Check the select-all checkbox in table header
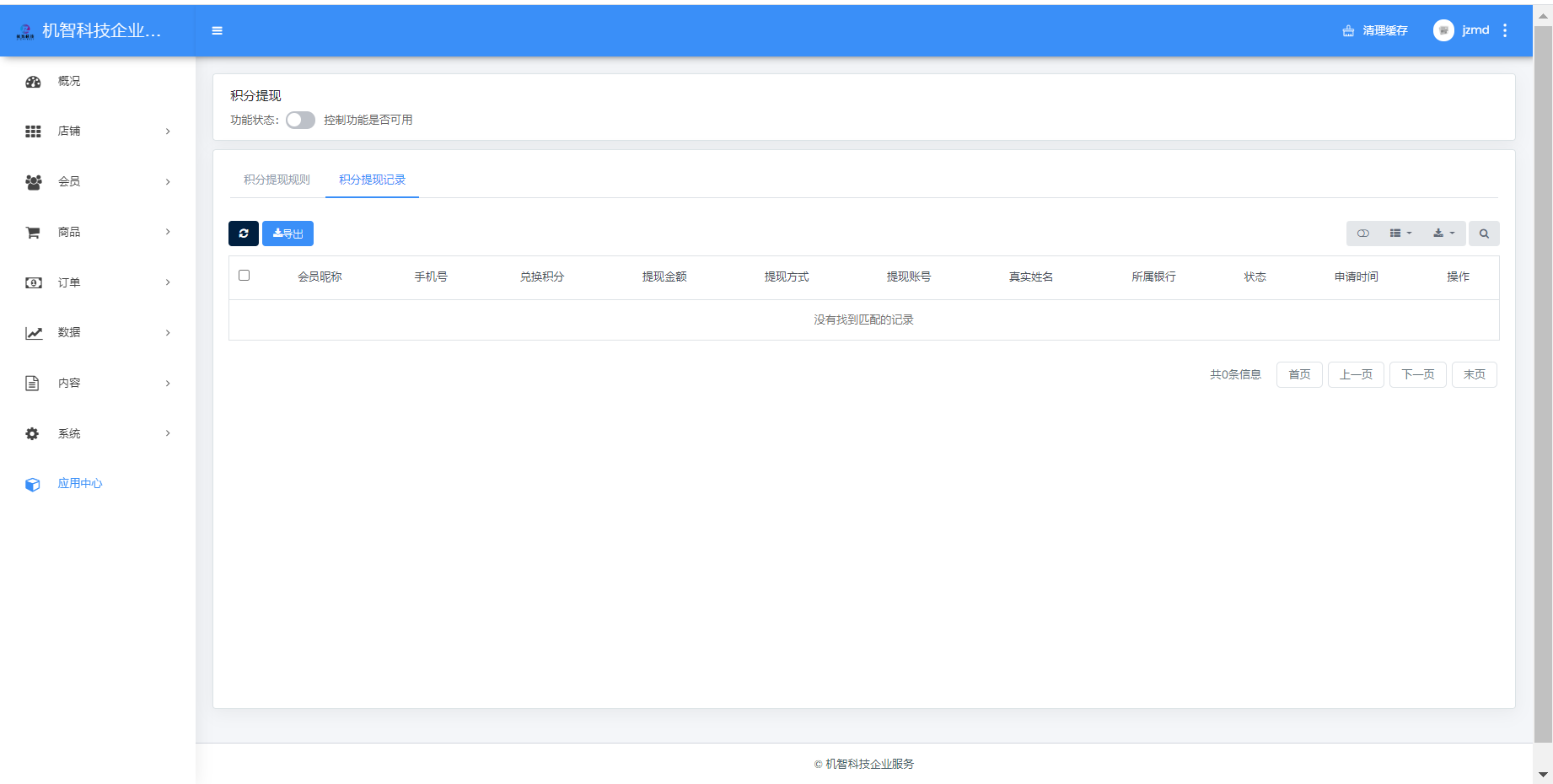 coord(245,276)
